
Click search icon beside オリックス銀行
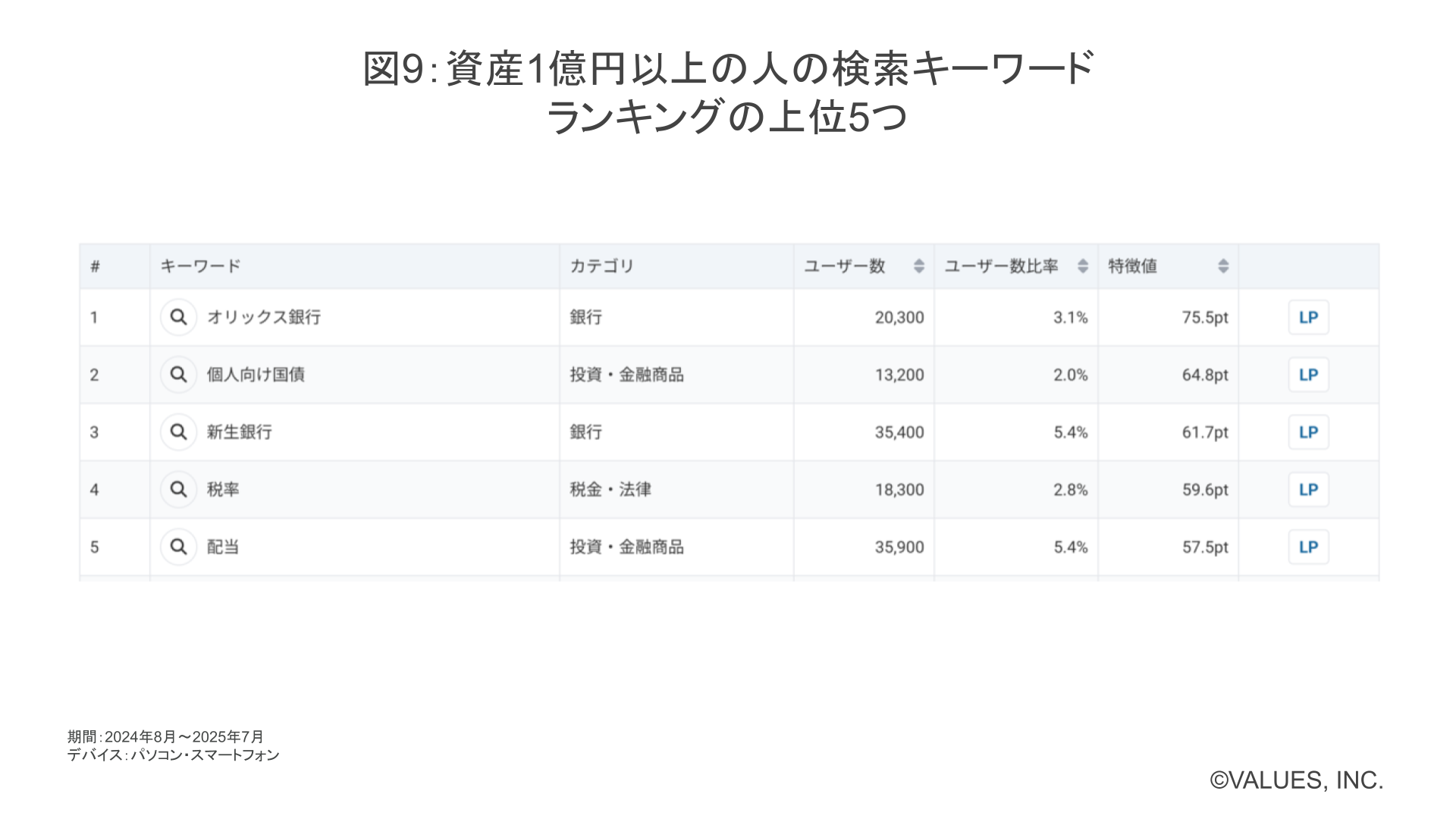[x=178, y=317]
